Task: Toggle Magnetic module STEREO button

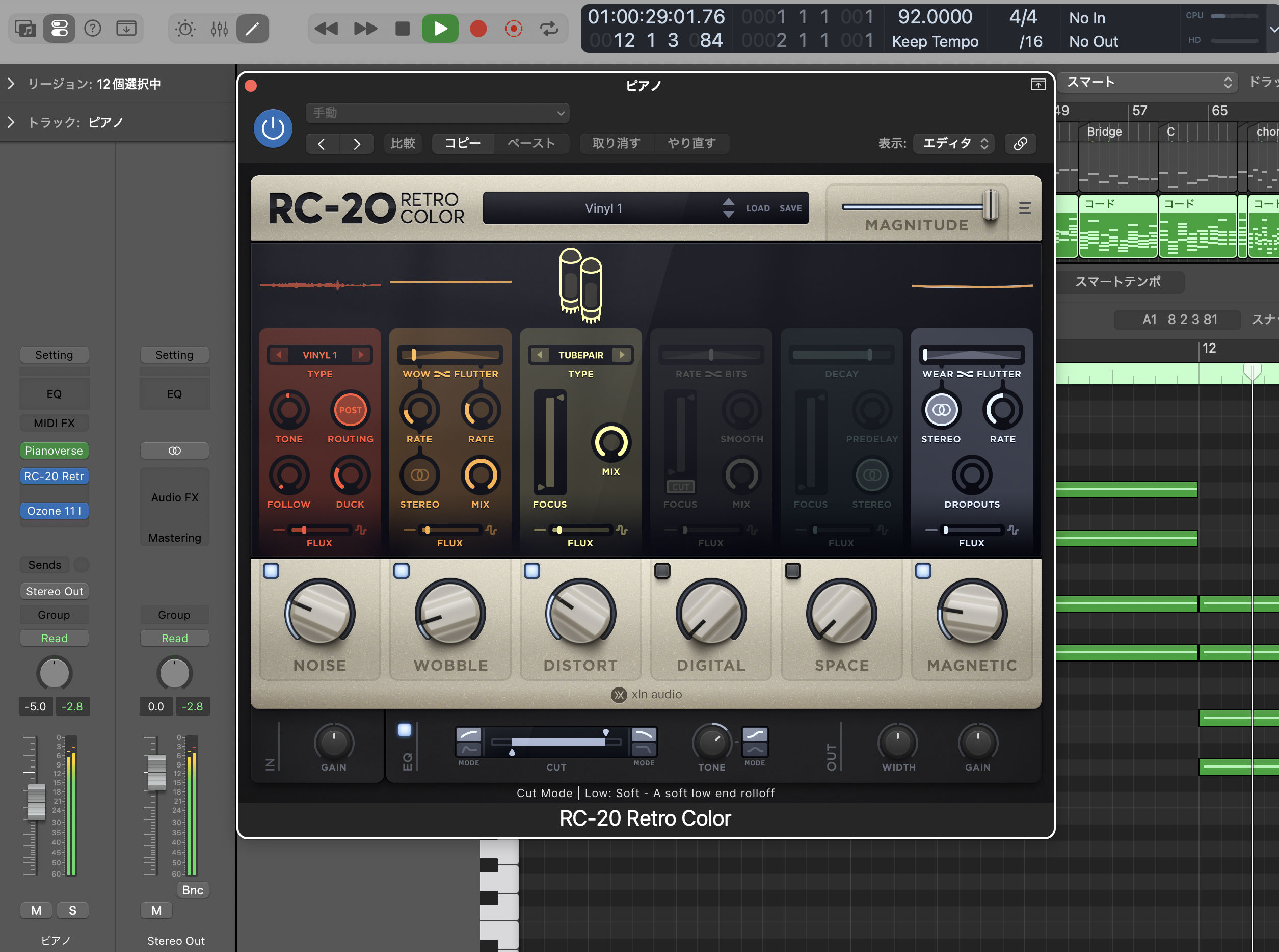Action: point(941,410)
